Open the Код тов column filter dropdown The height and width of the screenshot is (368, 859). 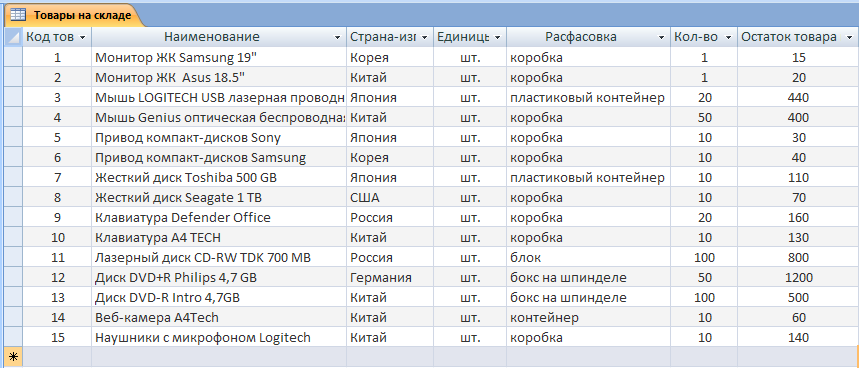[x=83, y=37]
